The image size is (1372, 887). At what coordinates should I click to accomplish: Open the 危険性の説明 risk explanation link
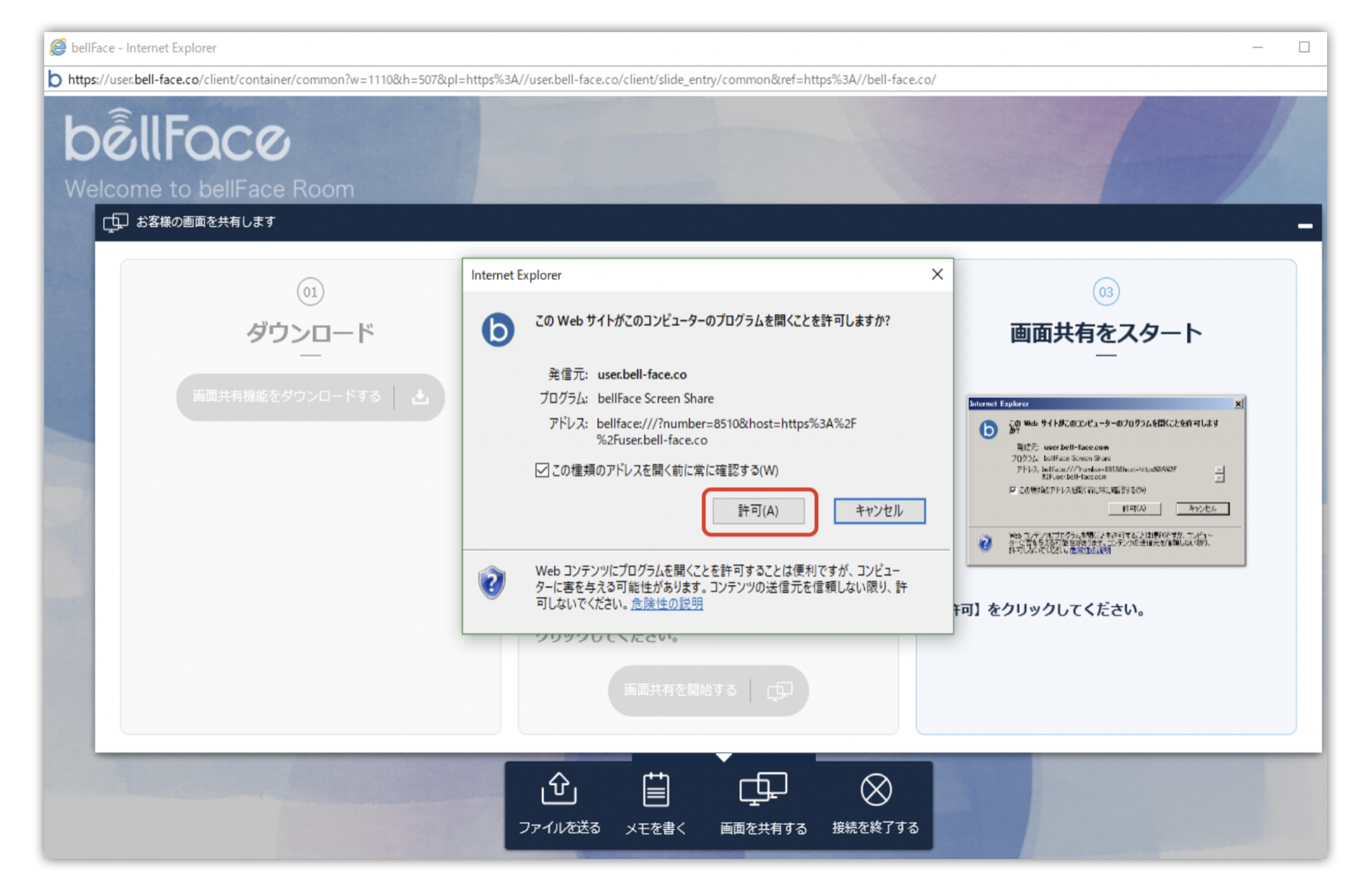pyautogui.click(x=667, y=604)
